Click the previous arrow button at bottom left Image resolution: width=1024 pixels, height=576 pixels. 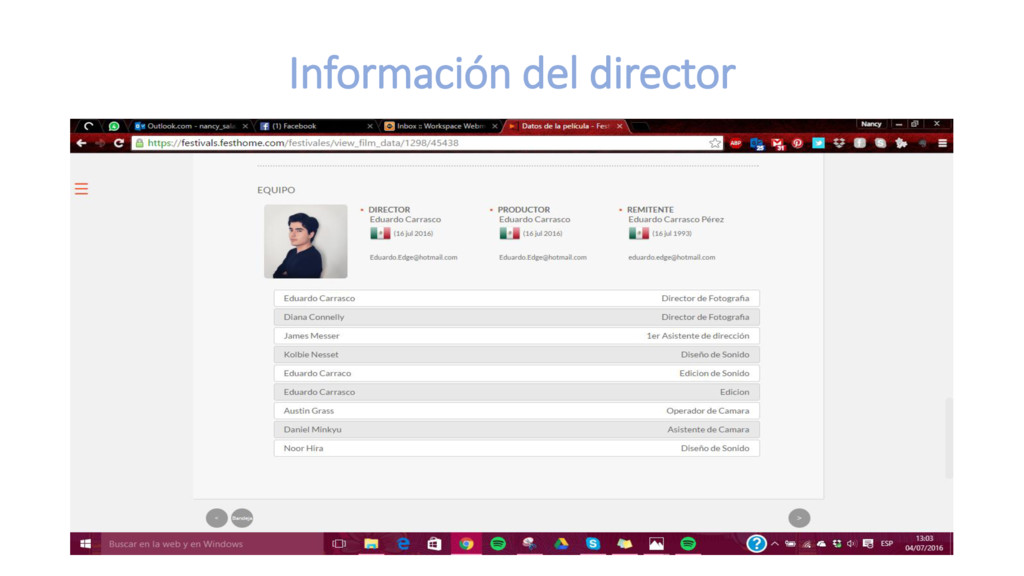coord(216,518)
